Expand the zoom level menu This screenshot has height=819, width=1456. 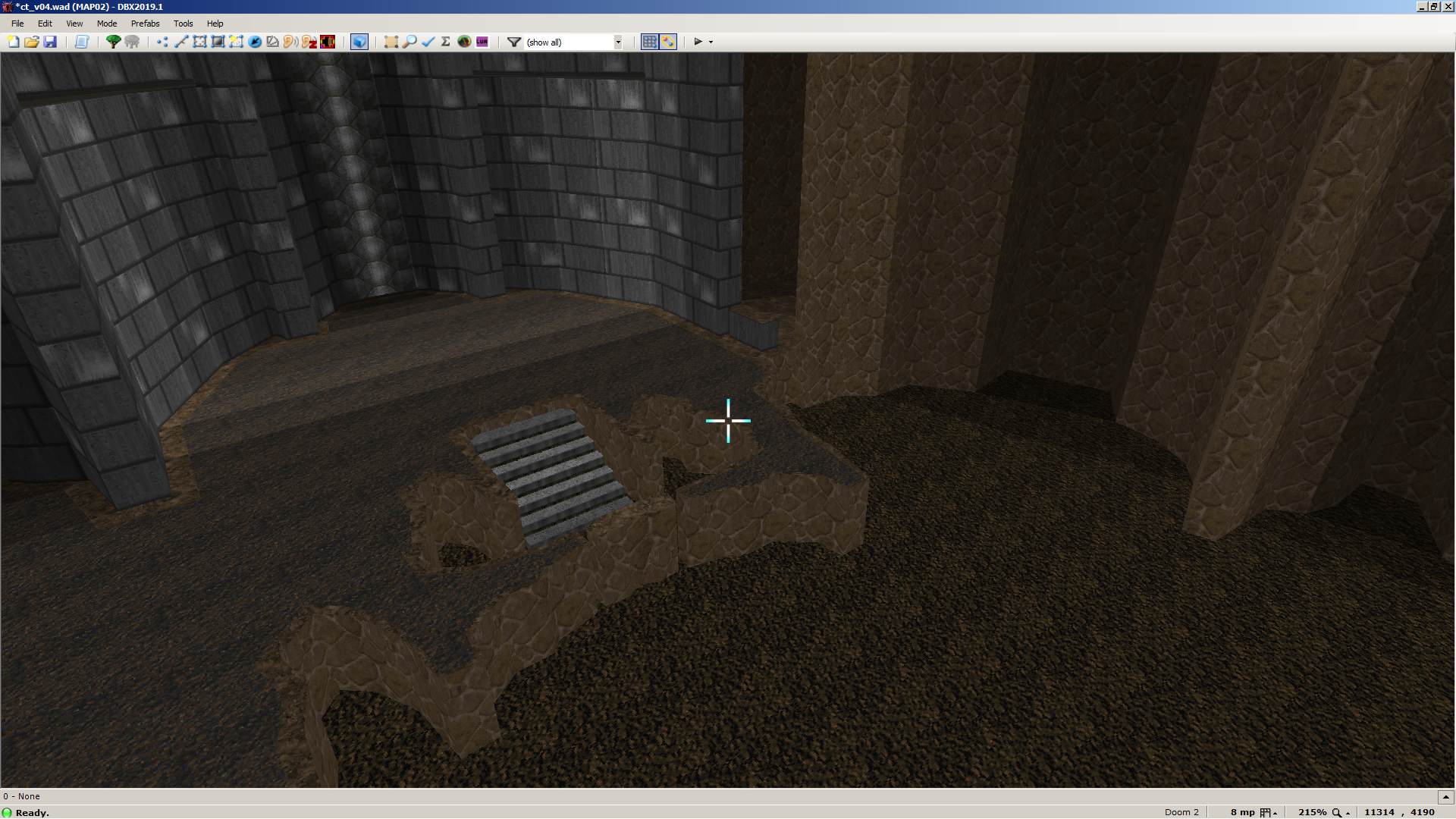[1341, 812]
